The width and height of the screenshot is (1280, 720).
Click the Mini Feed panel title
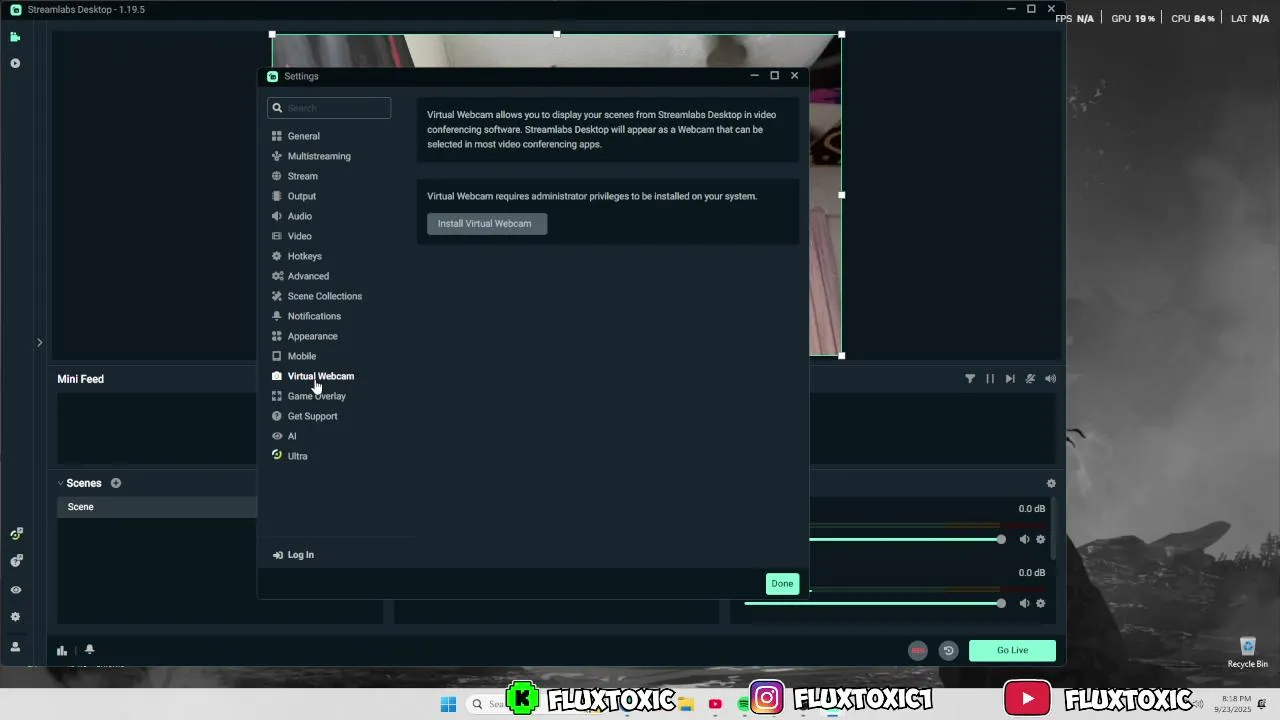(80, 379)
